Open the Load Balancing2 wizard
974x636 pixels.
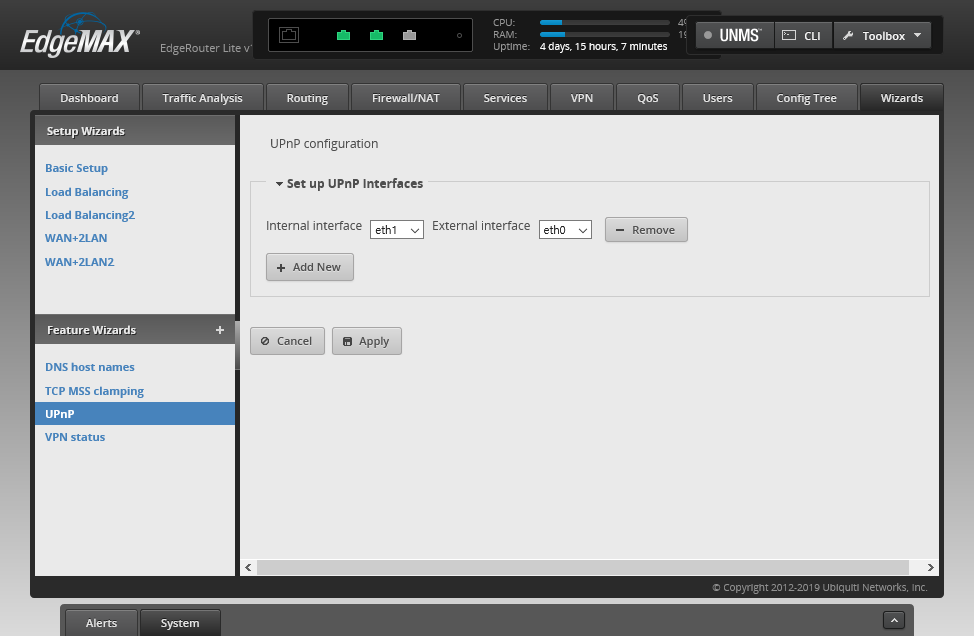tap(90, 215)
